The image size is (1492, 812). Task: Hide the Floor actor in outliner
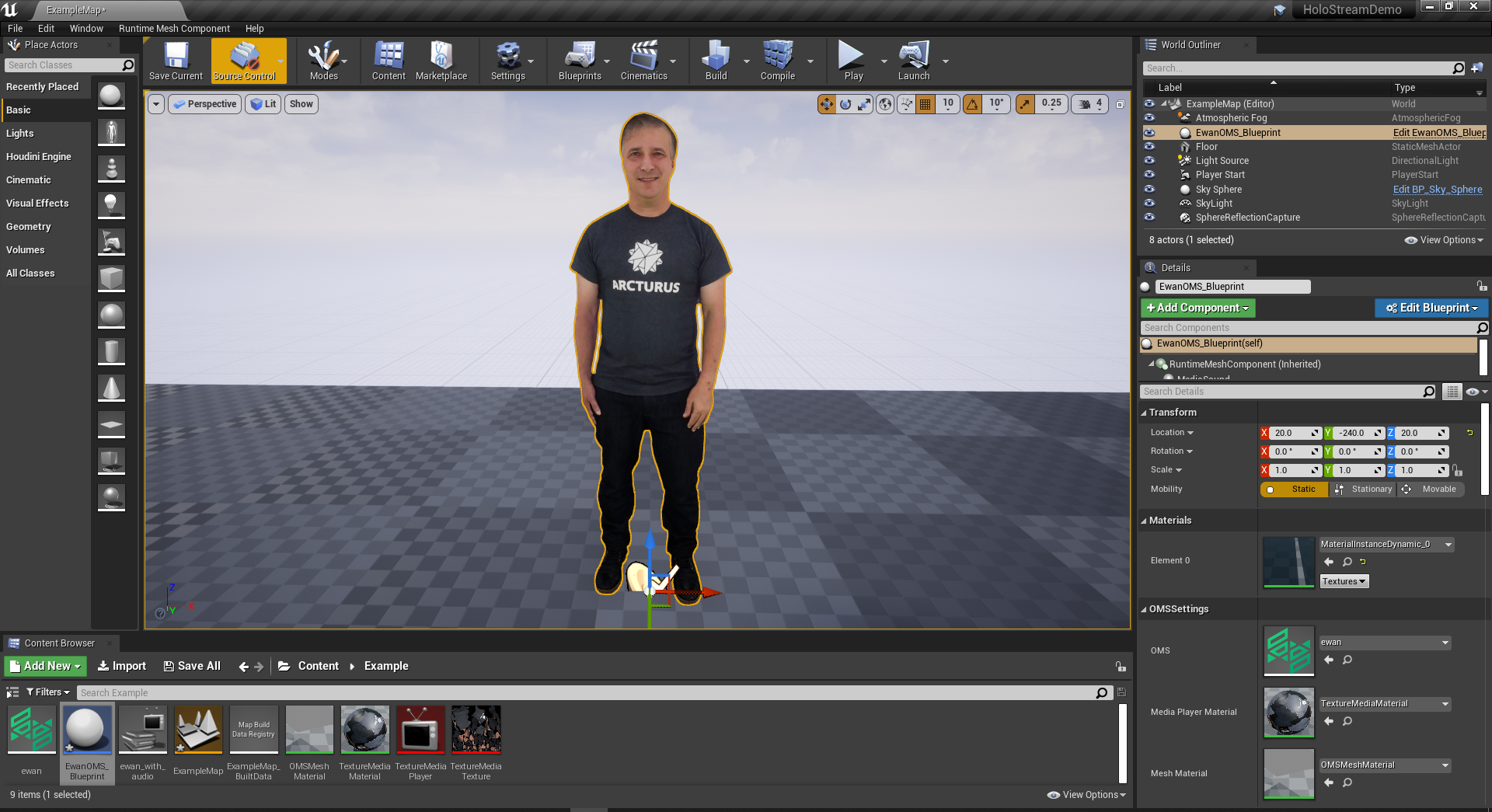[1149, 147]
